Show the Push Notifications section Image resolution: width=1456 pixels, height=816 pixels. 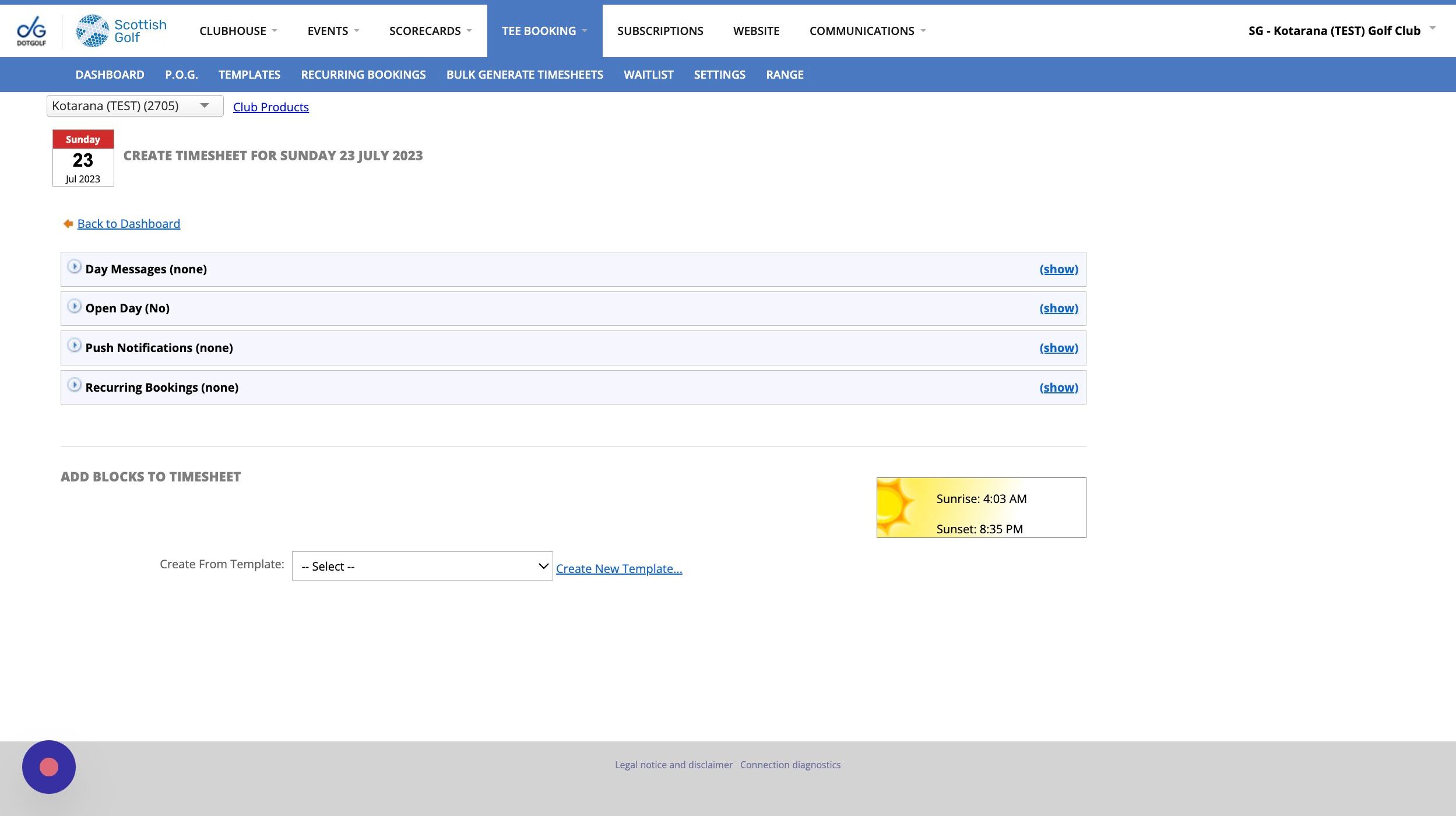pos(1058,348)
